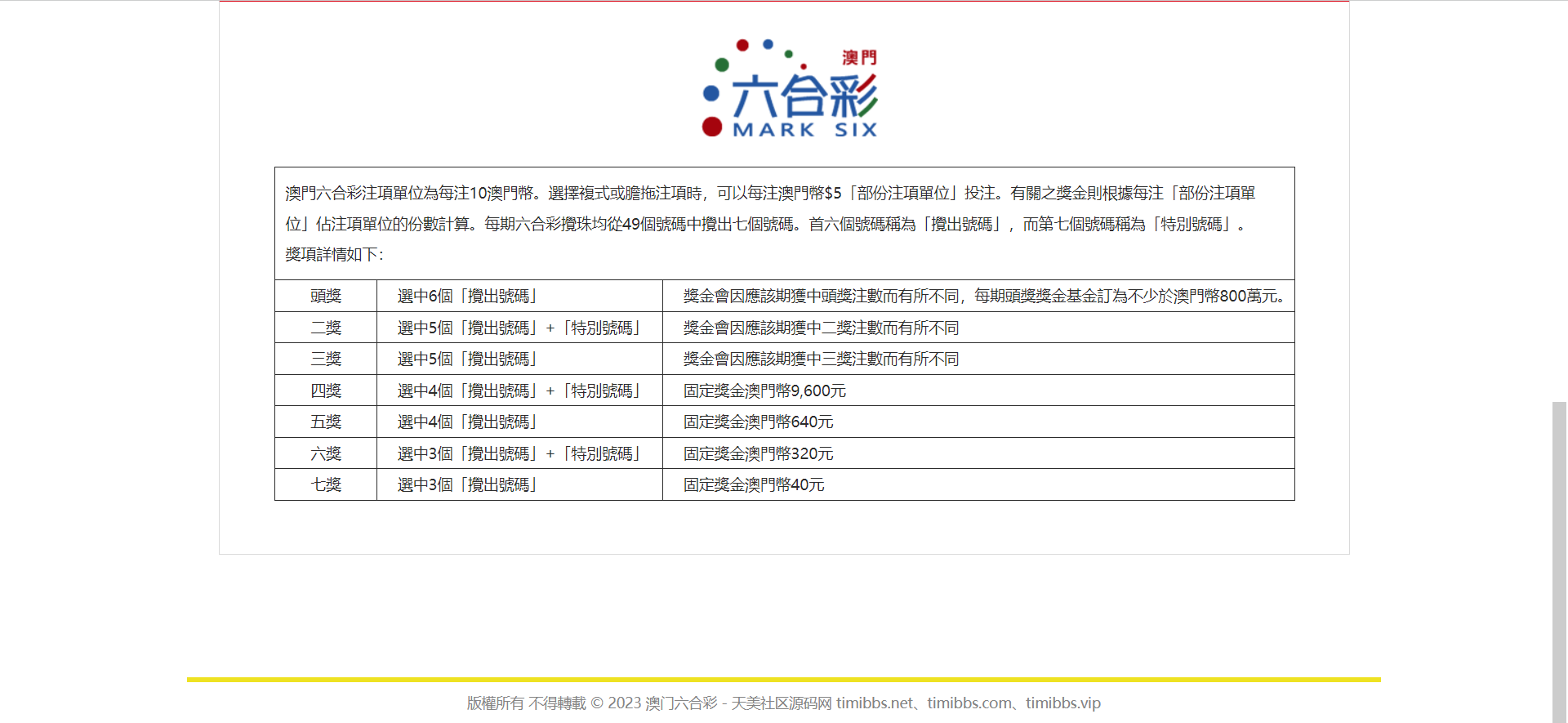Click 獎金會因應該期獲中二獎注數而有所不同 cell
Image resolution: width=1568 pixels, height=723 pixels.
click(978, 328)
